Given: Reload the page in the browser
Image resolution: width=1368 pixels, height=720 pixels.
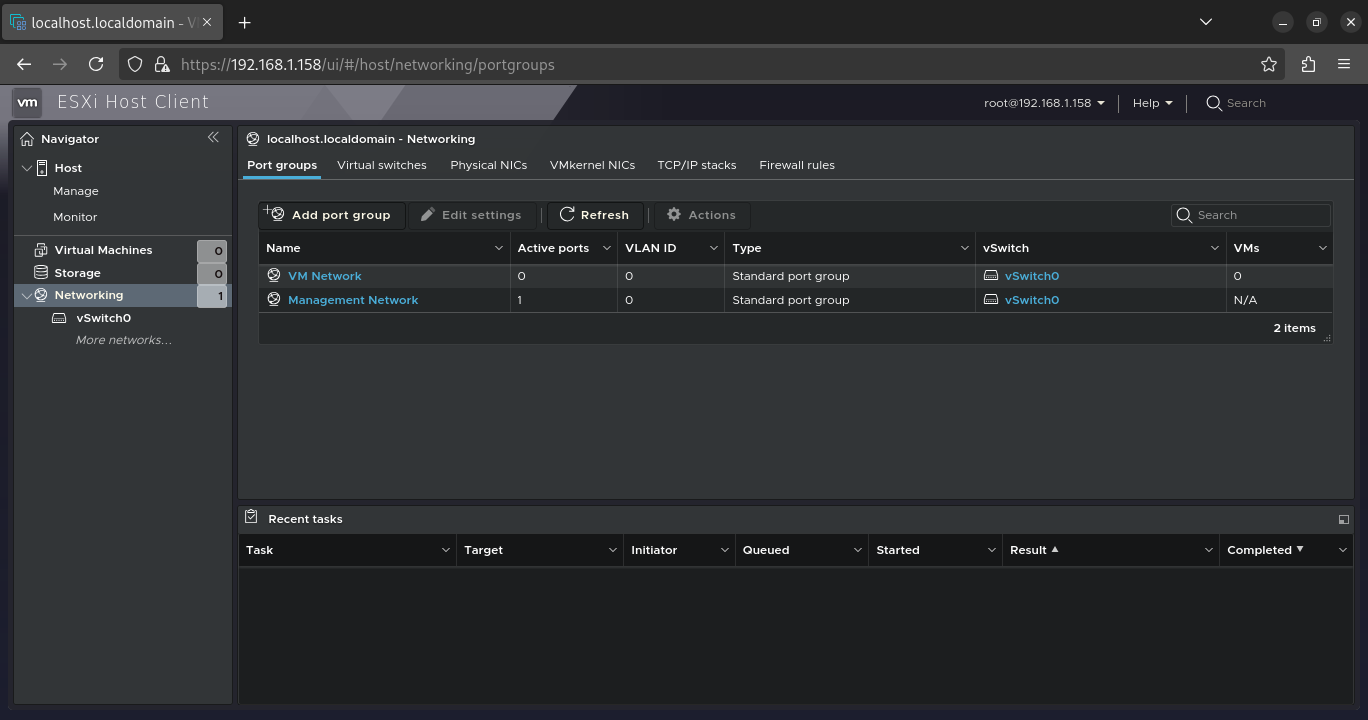Looking at the screenshot, I should pos(96,64).
